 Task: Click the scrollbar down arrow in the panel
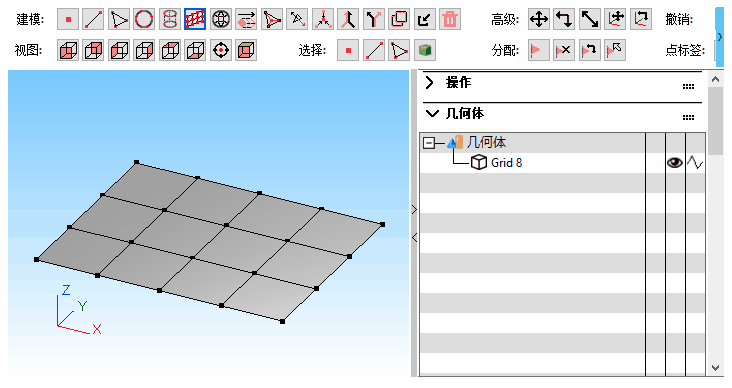715,368
